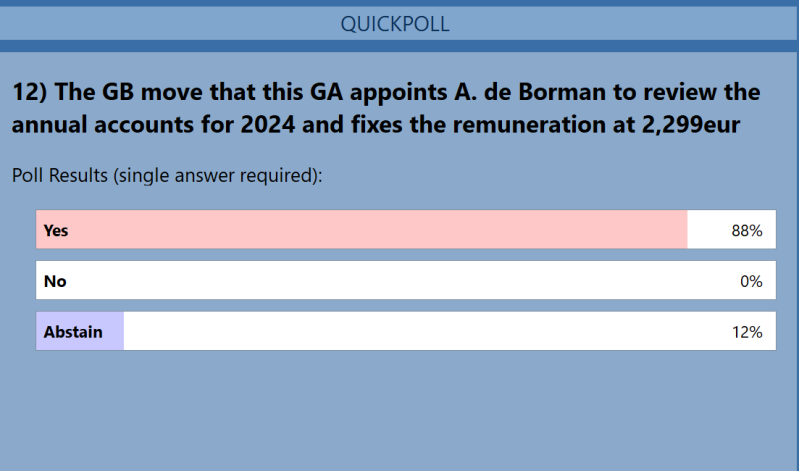
Task: Select the "No" answer label
Action: tap(54, 281)
